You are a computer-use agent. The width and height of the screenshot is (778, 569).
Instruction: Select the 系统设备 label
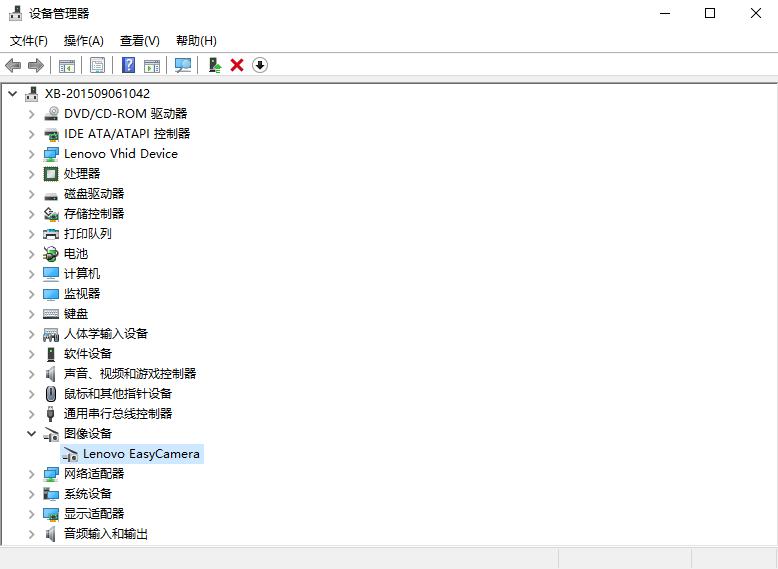pyautogui.click(x=88, y=494)
